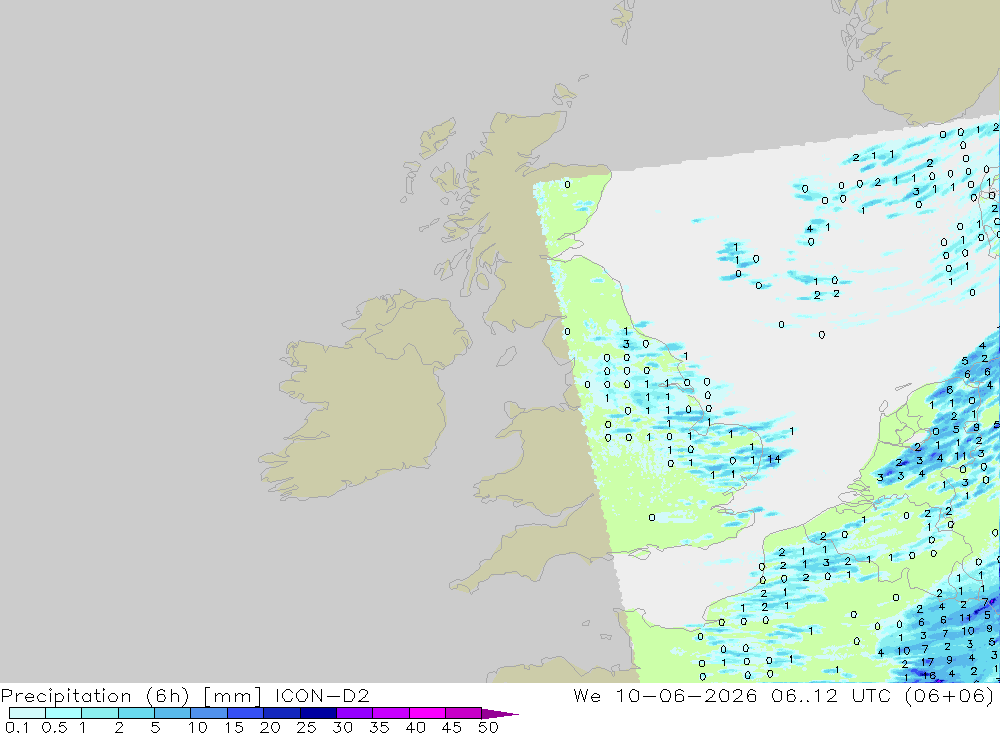Click the 5–10 mm legend color swatch
Viewport: 1000px width, 733px height.
coord(172,713)
